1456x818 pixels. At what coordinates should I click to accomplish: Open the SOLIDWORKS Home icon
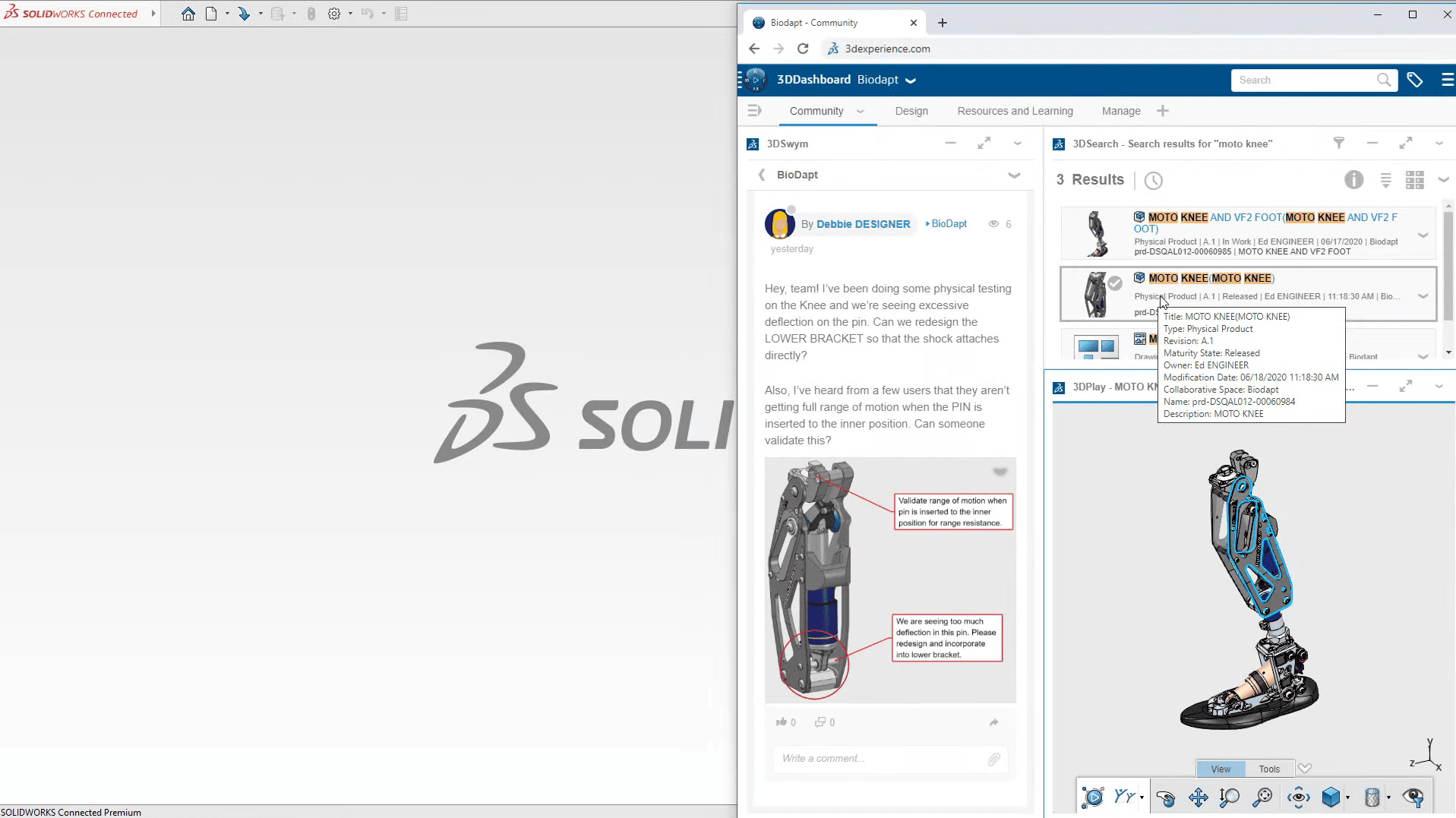[188, 14]
